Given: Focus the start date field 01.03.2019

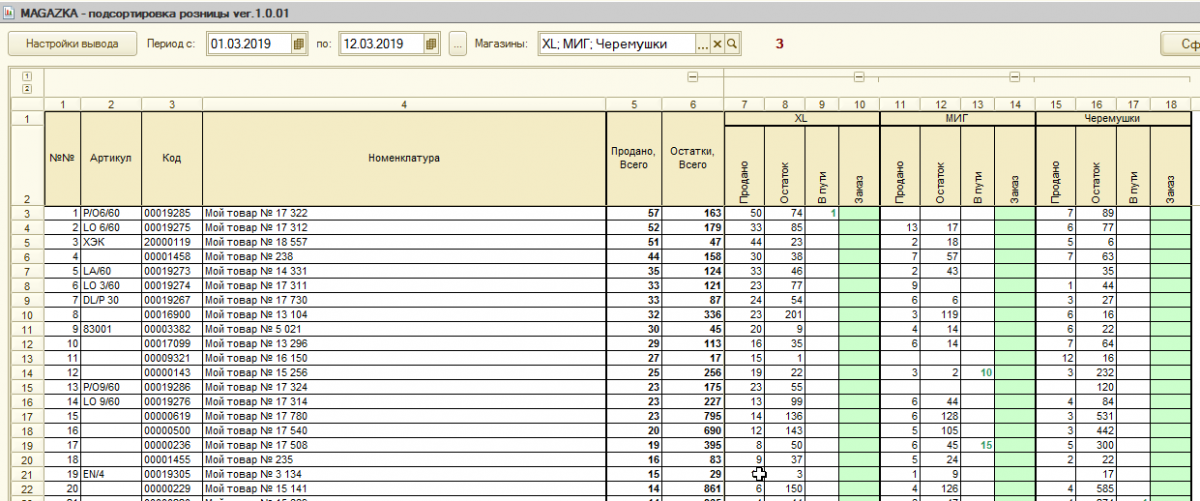Looking at the screenshot, I should (x=250, y=44).
